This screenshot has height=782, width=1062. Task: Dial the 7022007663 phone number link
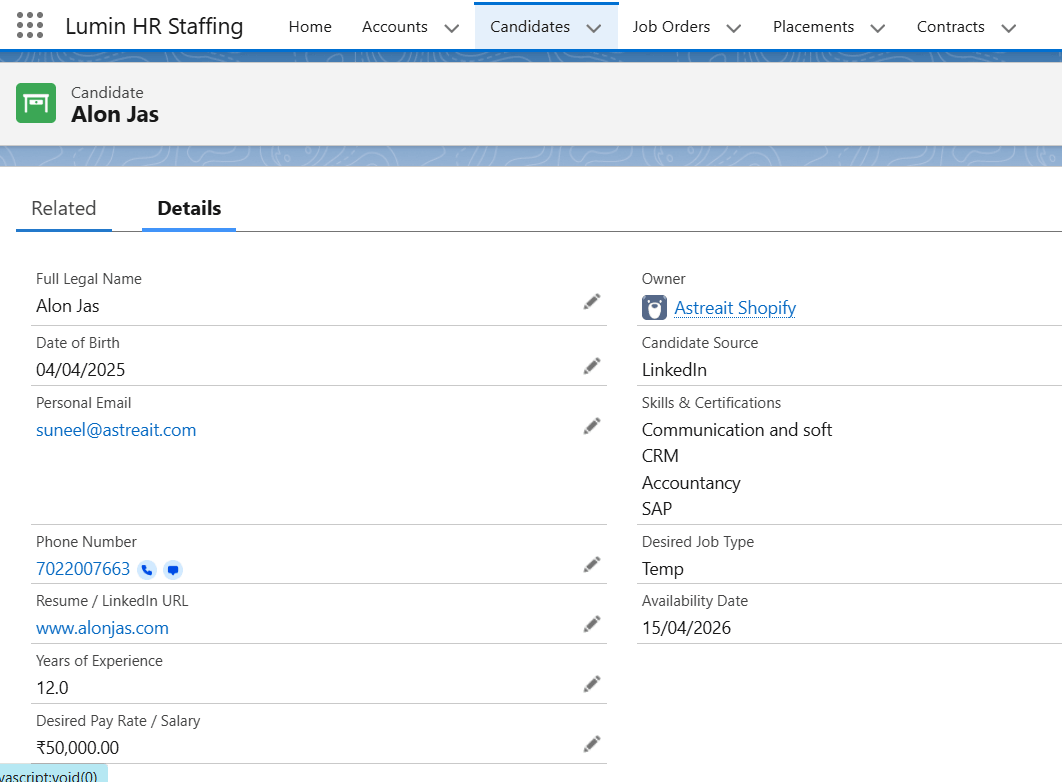83,568
